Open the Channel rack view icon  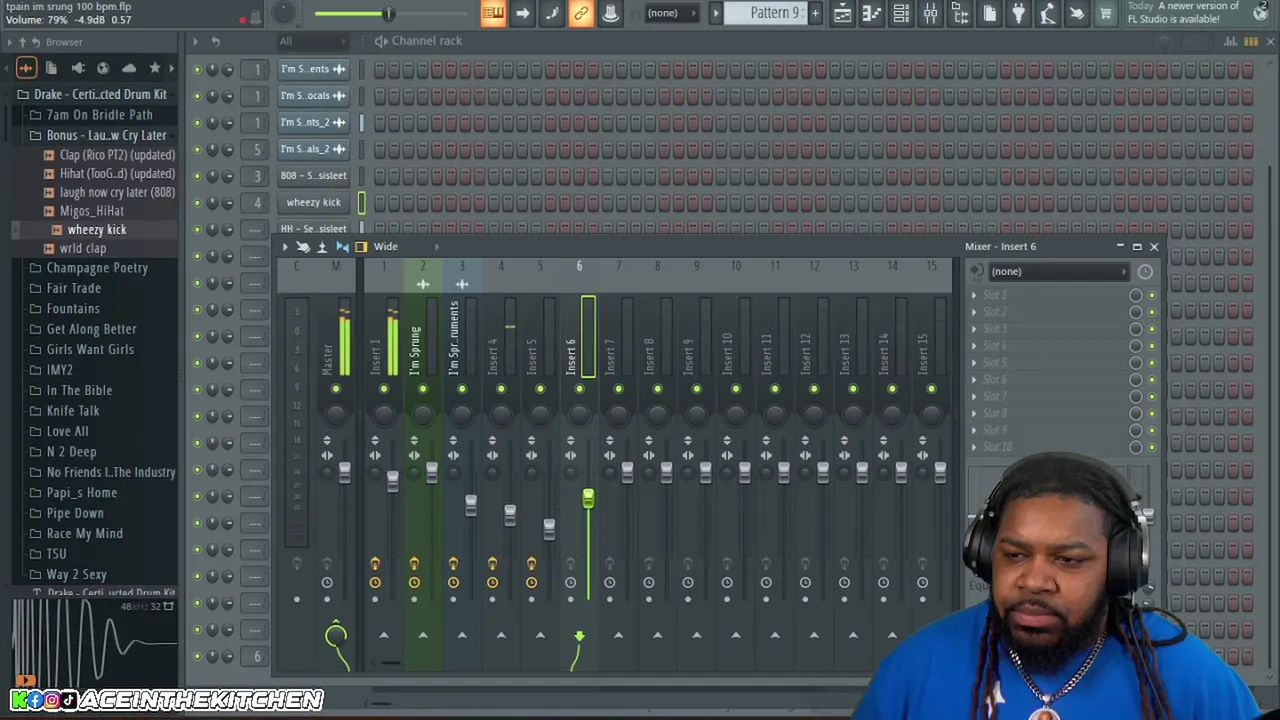click(x=901, y=13)
